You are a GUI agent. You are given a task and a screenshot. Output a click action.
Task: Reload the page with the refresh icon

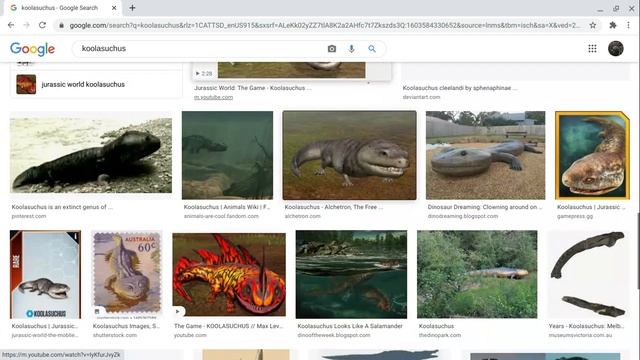[x=42, y=25]
